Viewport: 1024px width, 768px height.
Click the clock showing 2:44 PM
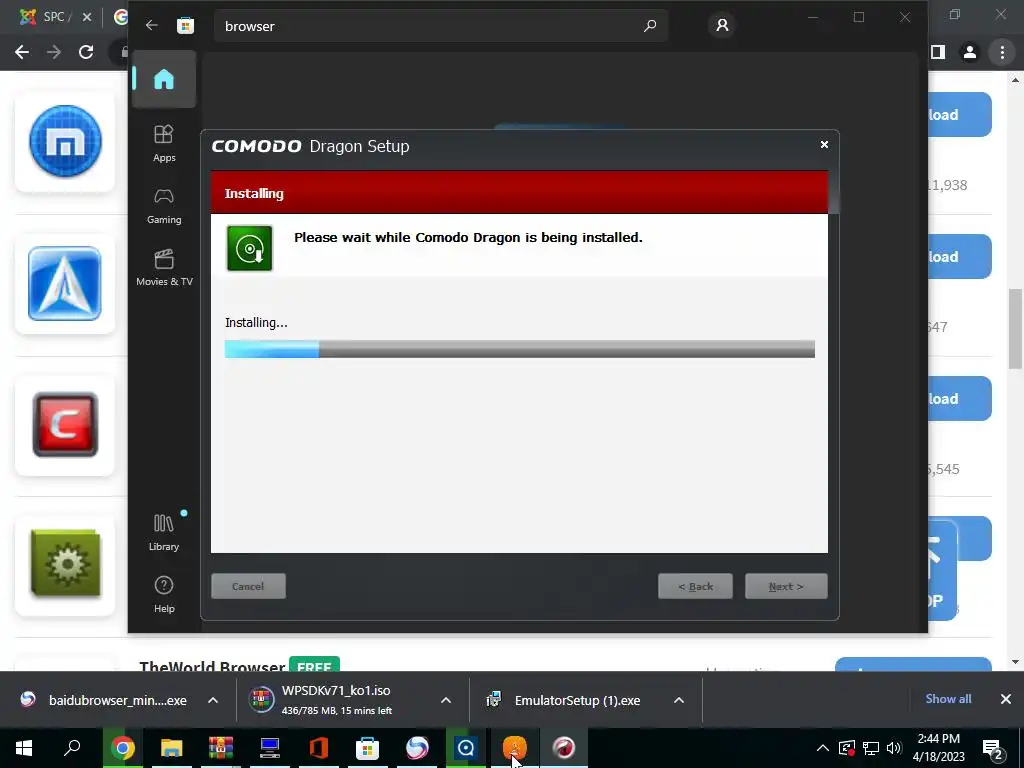[x=938, y=748]
